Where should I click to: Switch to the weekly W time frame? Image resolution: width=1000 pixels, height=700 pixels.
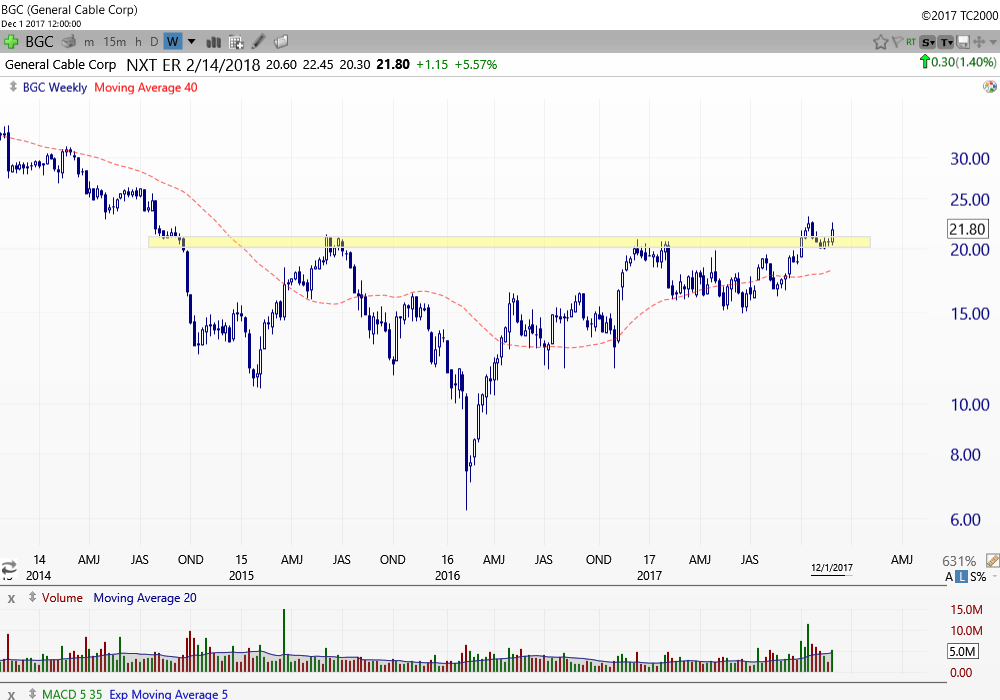172,42
